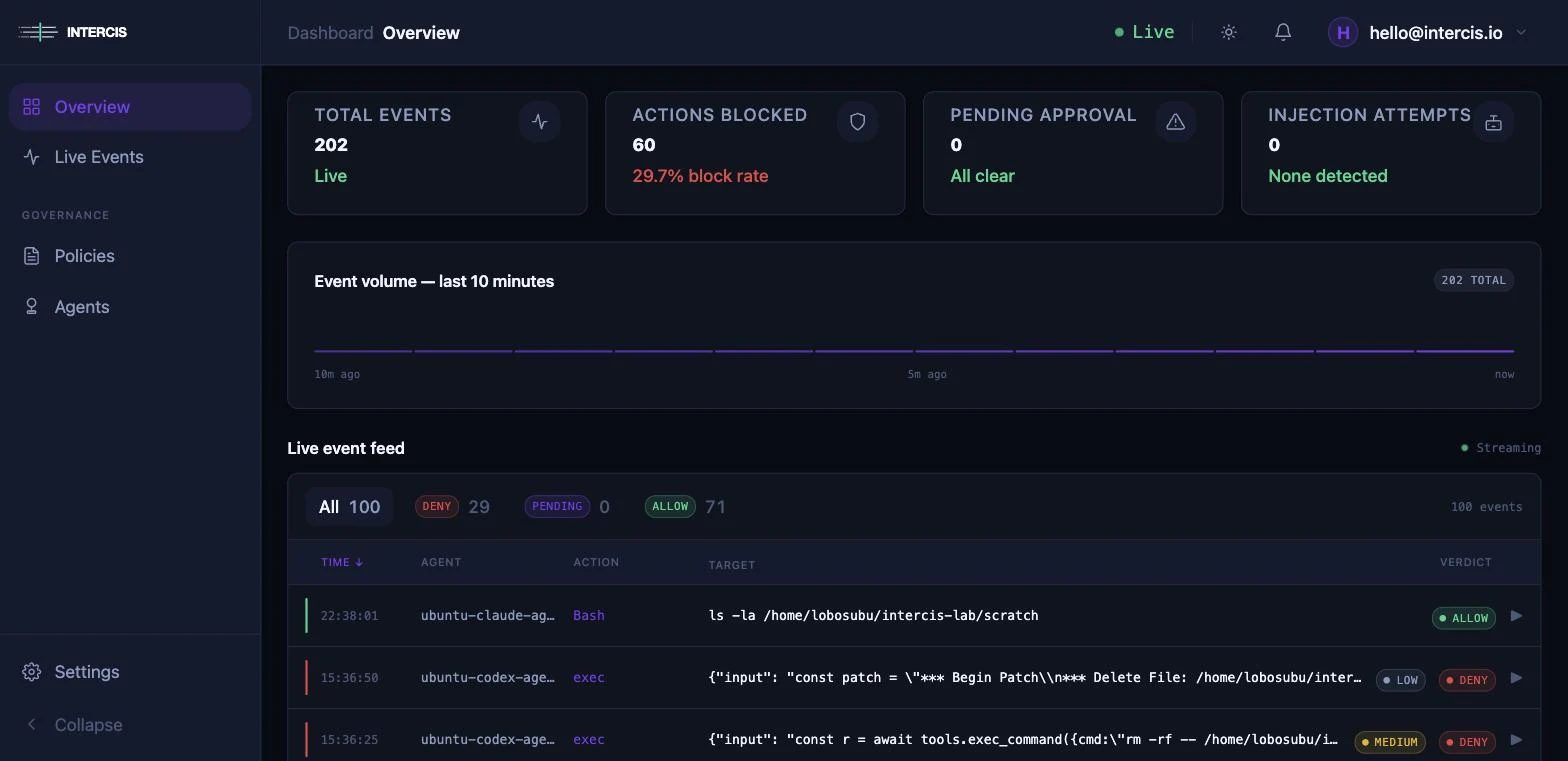Click the 202 TOTAL badge on chart
Viewport: 1568px width, 761px height.
click(1474, 280)
